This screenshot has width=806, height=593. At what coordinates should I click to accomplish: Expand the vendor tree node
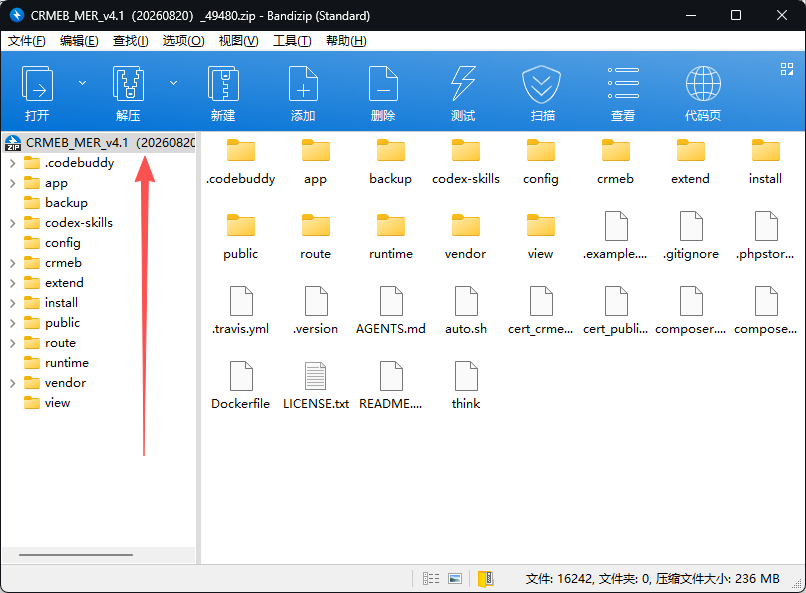(13, 383)
